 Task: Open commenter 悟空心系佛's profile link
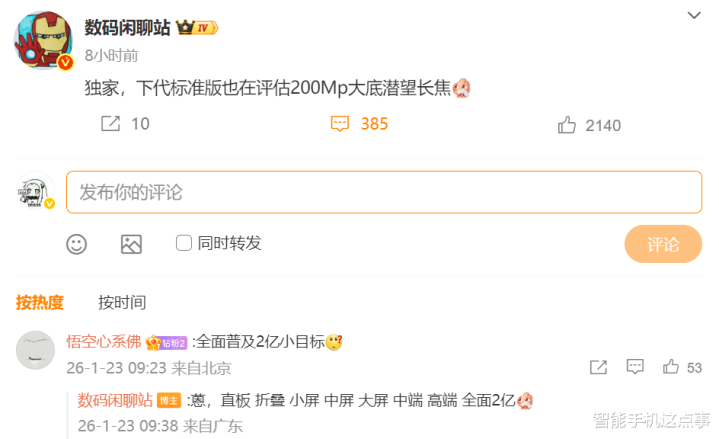104,341
